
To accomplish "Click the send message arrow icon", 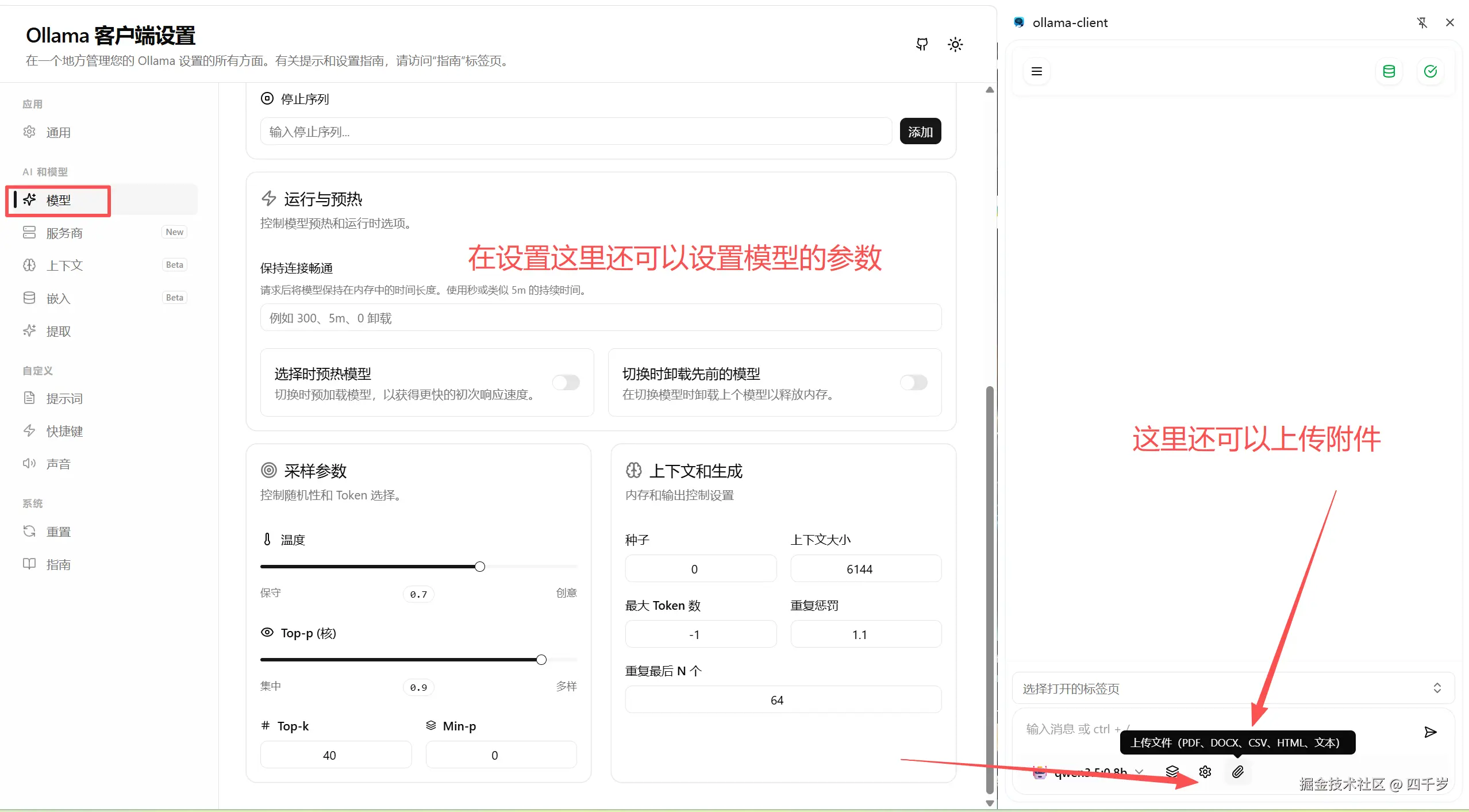I will click(x=1430, y=732).
